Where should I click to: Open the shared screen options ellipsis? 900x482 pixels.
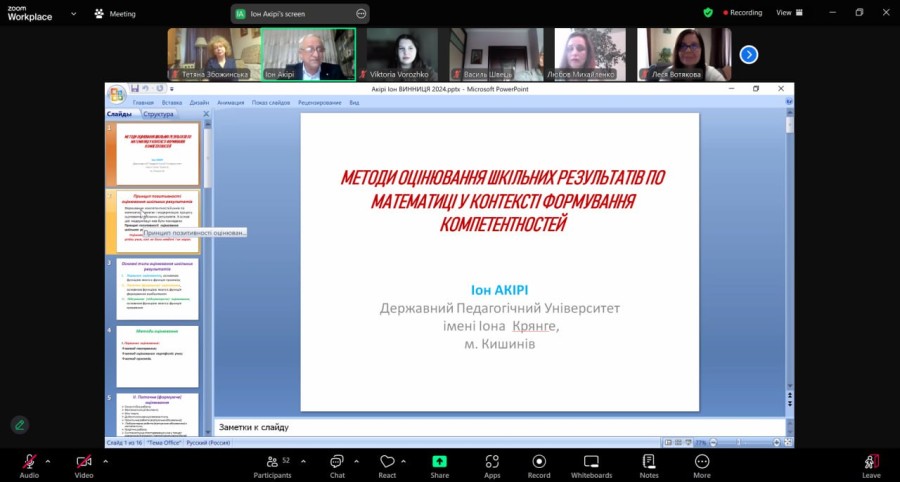click(x=361, y=14)
